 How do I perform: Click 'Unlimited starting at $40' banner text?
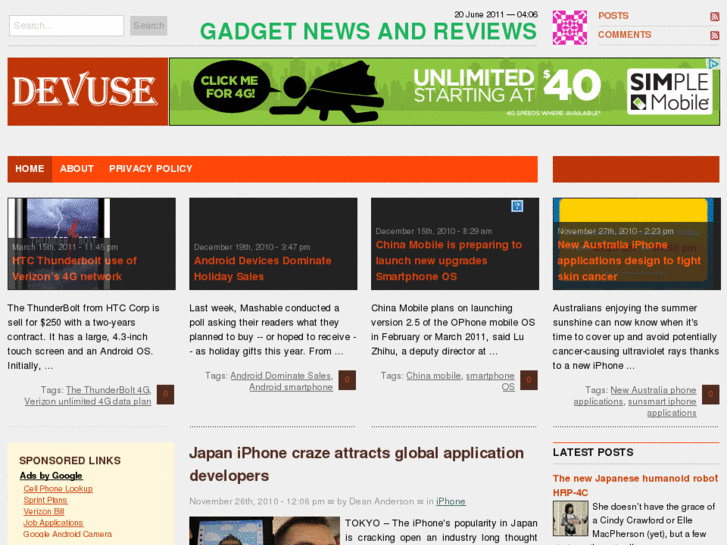pyautogui.click(x=507, y=85)
